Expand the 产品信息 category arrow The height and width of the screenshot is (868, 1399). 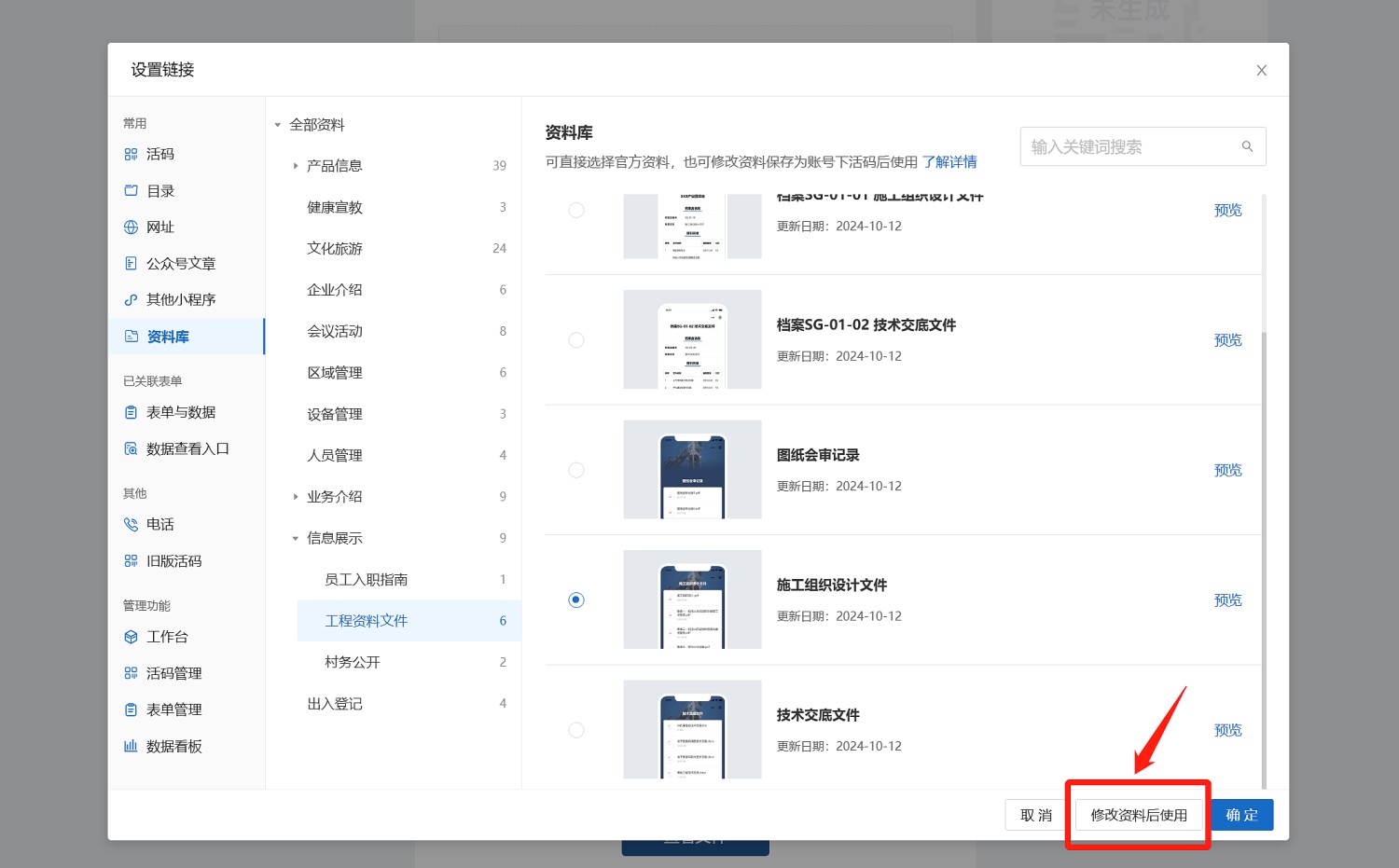tap(296, 166)
